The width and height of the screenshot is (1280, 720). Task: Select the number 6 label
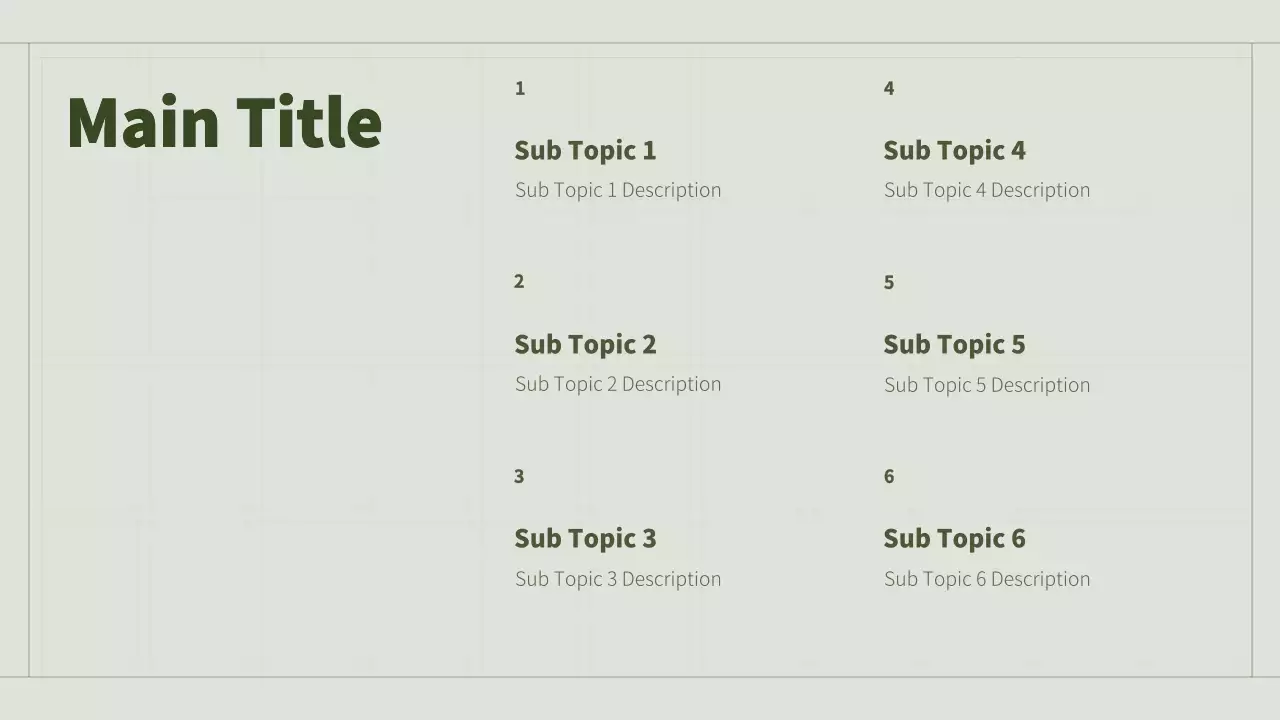pyautogui.click(x=889, y=477)
